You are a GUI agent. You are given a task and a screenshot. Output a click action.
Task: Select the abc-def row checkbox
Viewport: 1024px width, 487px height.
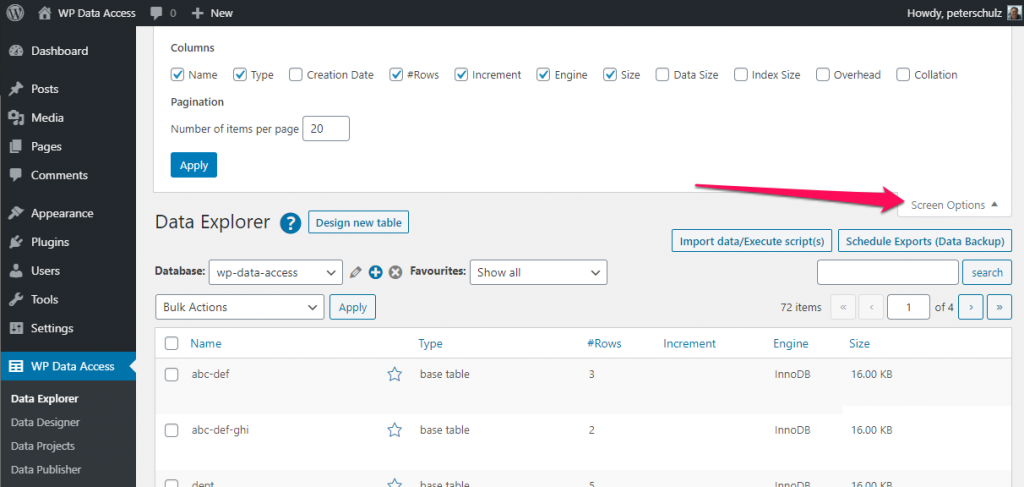pos(172,375)
